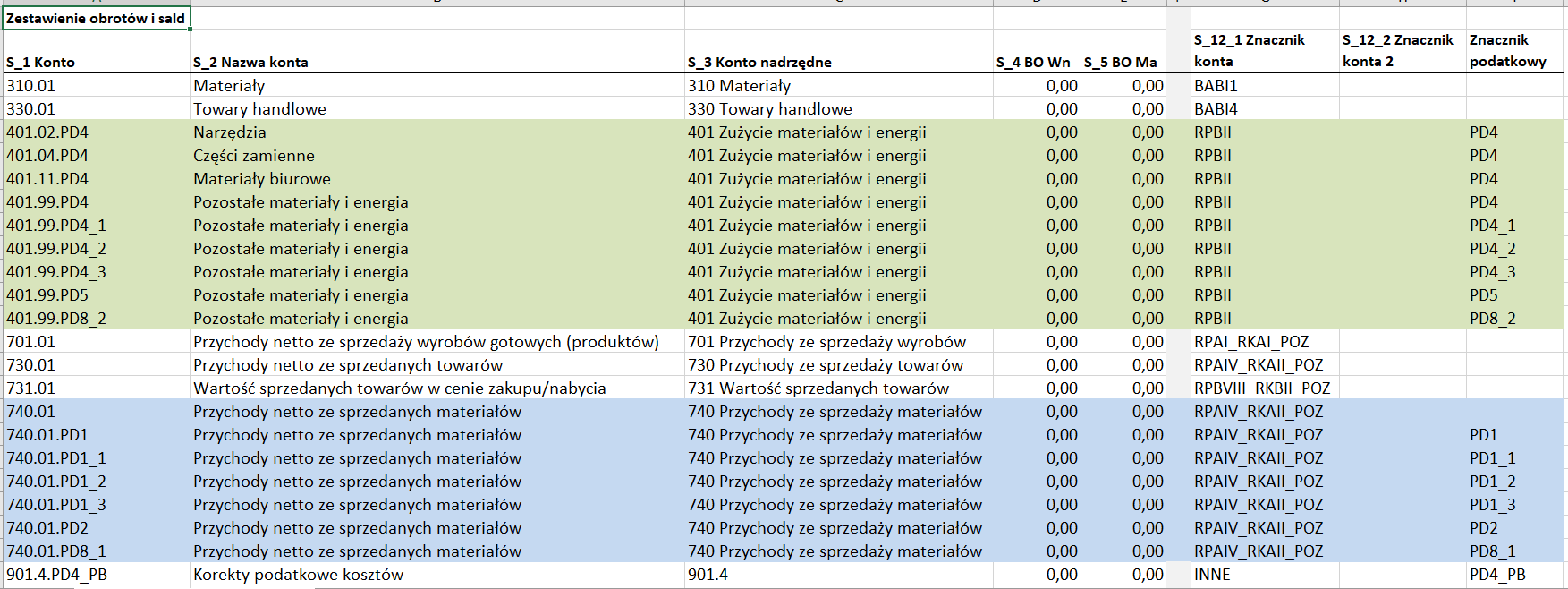
Task: Click 'Wartość sprzedanych towarów w cenie zakupu/nabycia'
Action: (436, 388)
